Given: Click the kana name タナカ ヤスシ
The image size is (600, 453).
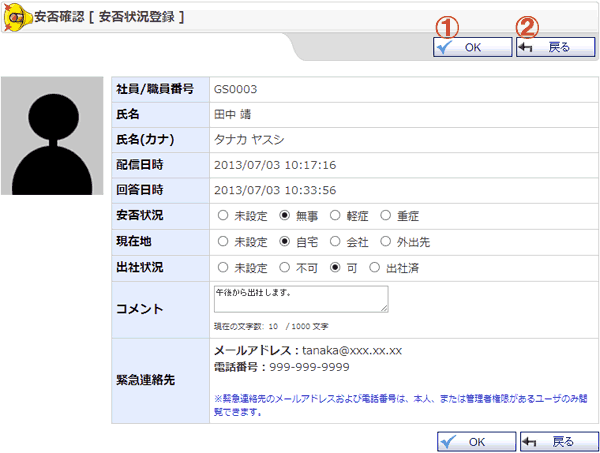Looking at the screenshot, I should tap(249, 140).
